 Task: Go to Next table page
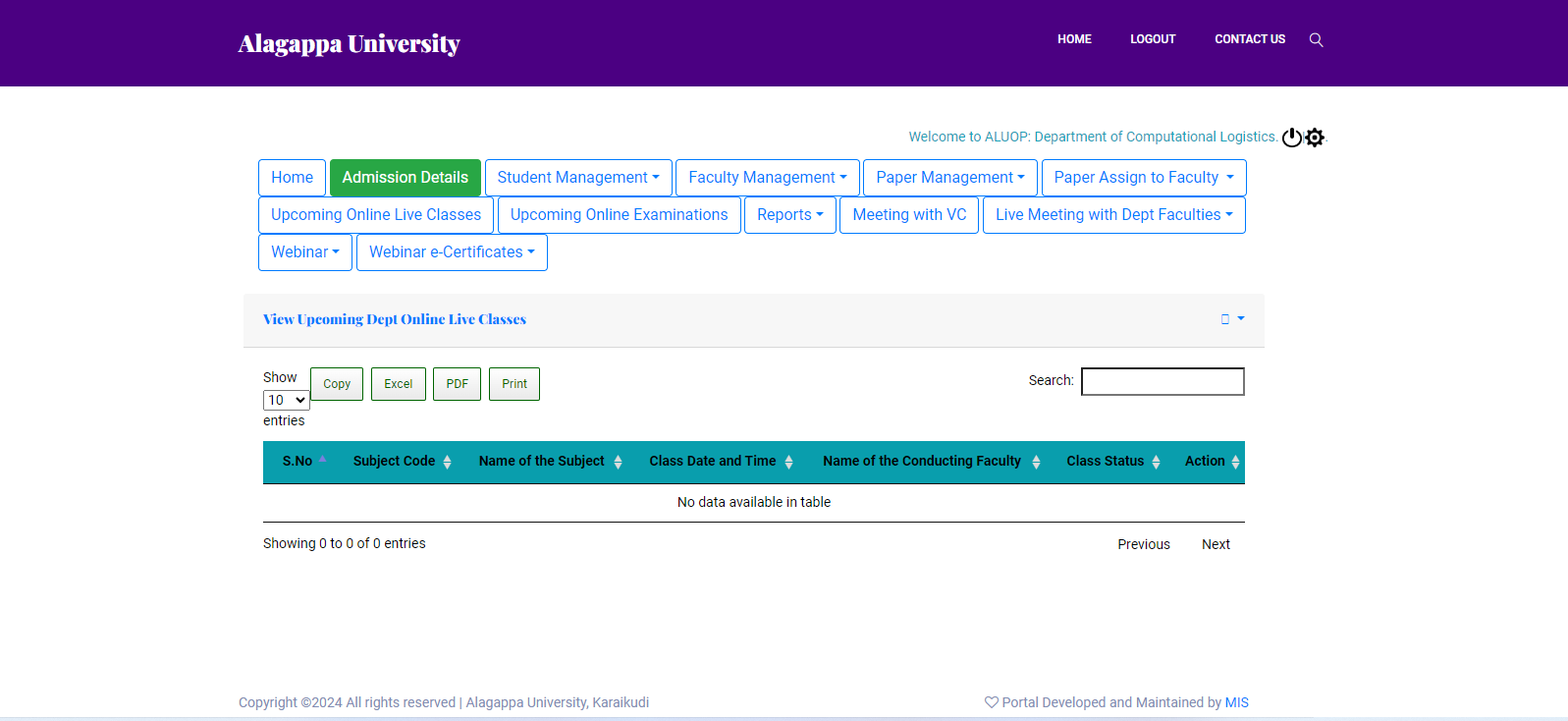[1216, 544]
